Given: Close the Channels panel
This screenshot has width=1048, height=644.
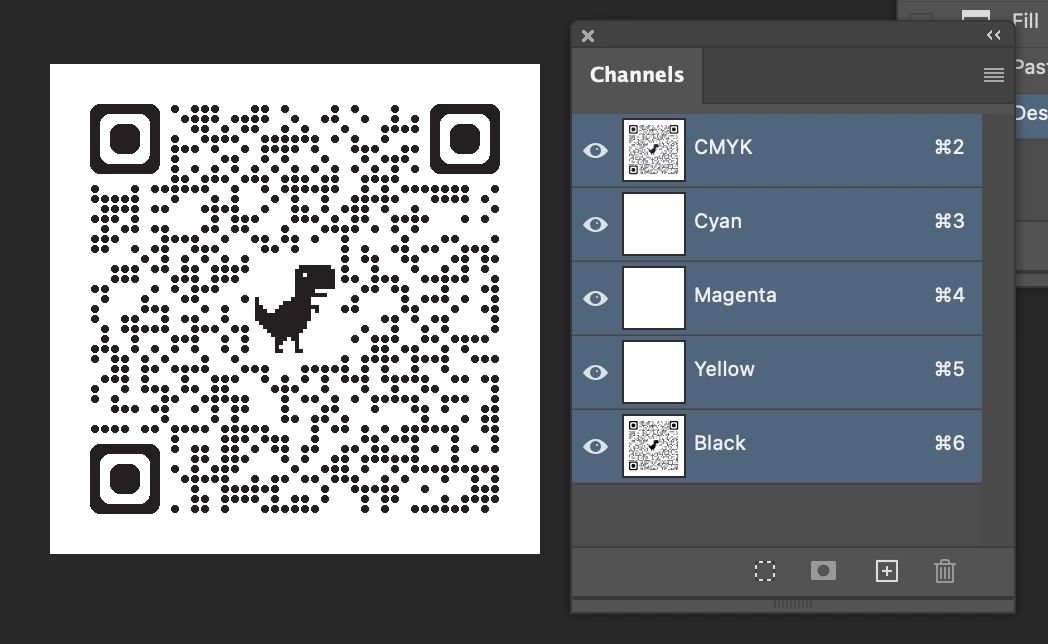Looking at the screenshot, I should (x=587, y=36).
